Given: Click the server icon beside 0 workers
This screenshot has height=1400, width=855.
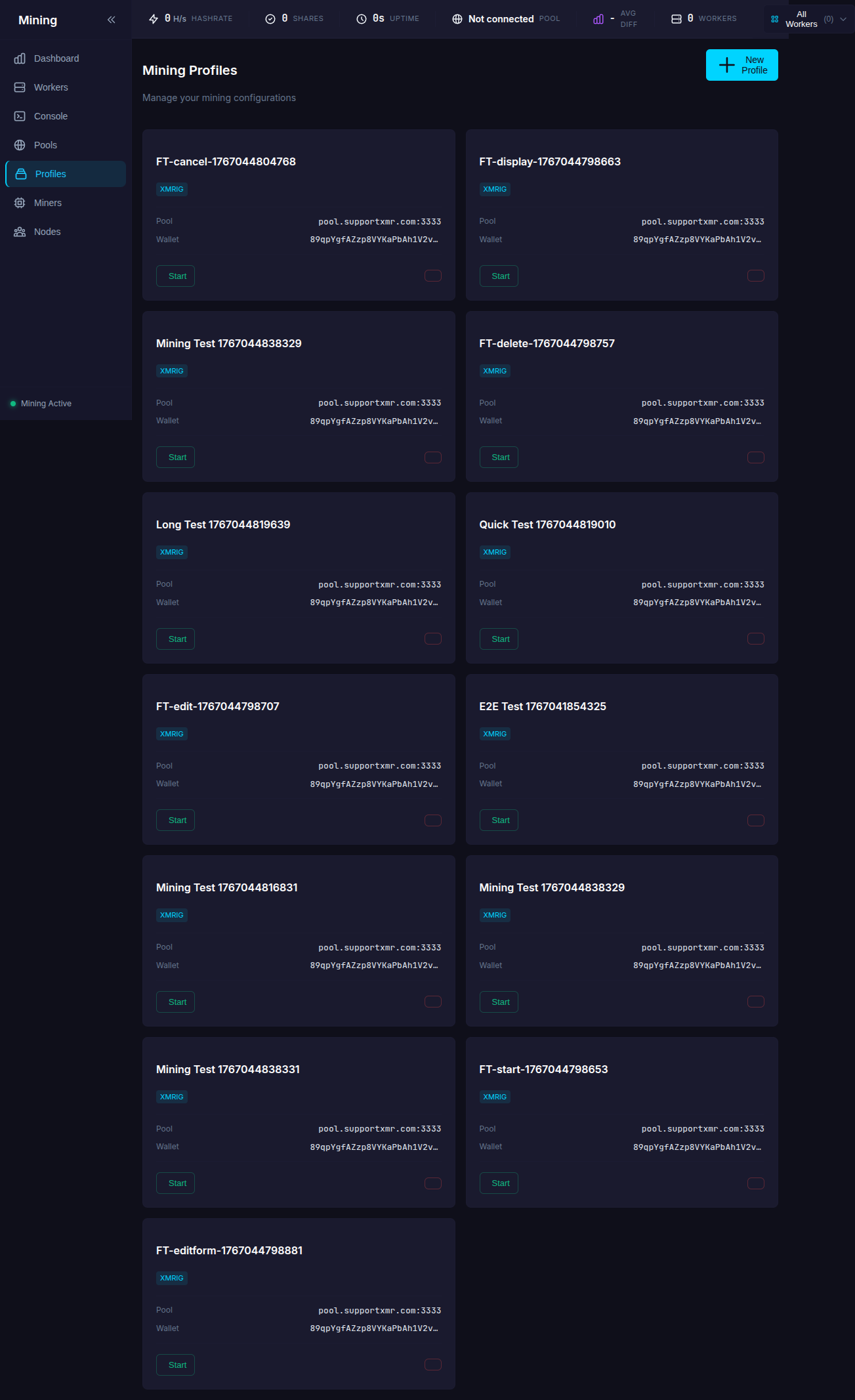Looking at the screenshot, I should pos(676,19).
